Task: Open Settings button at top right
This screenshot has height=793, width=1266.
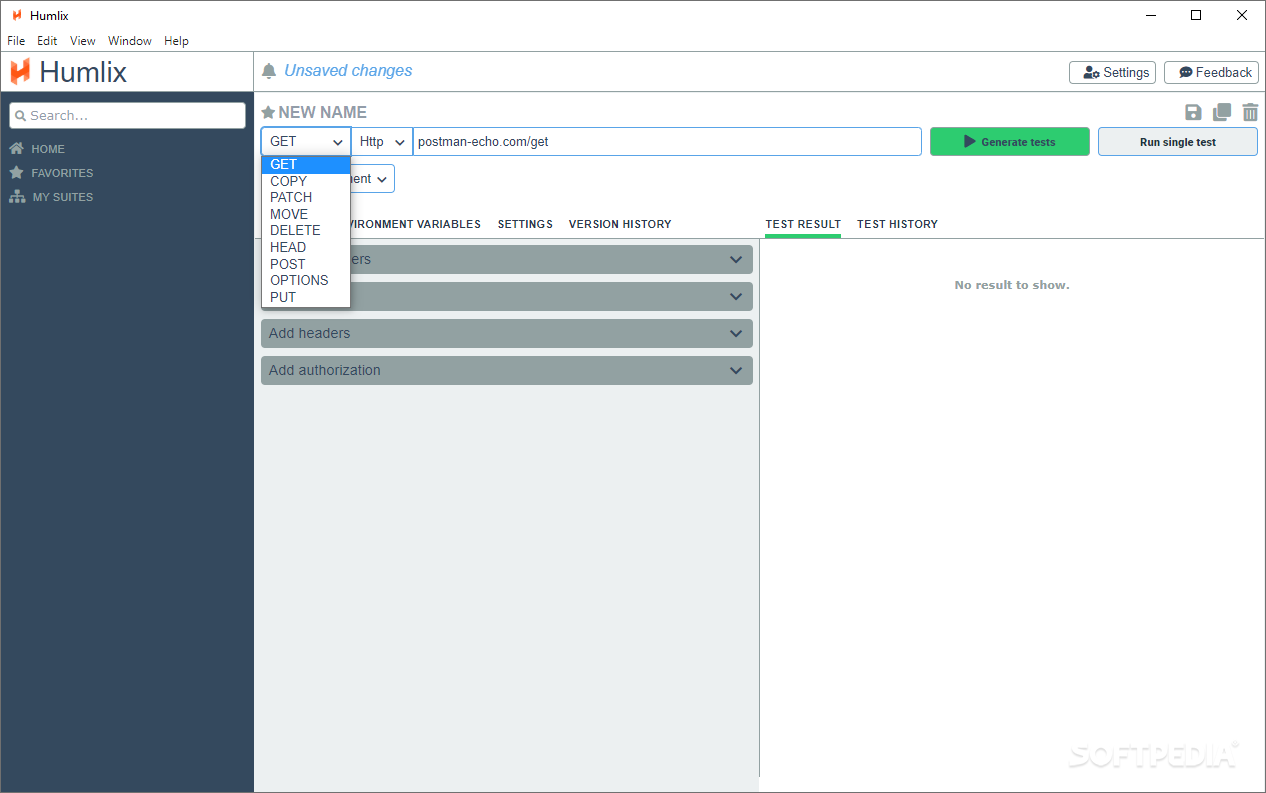Action: pyautogui.click(x=1113, y=72)
